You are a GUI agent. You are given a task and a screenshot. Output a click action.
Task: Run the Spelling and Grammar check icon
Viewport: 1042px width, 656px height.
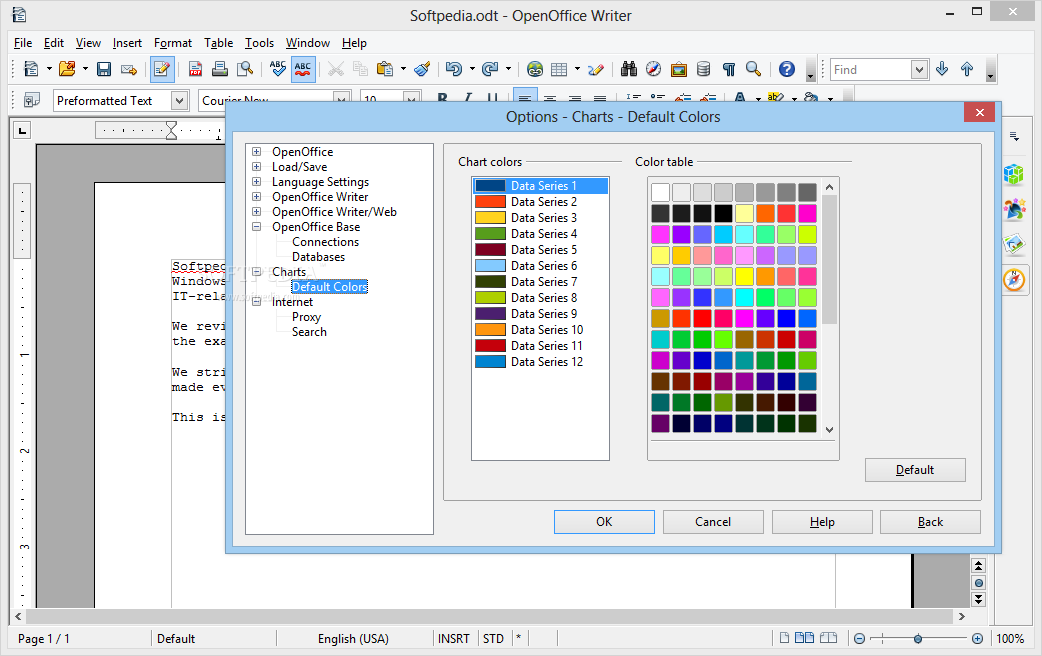point(278,69)
